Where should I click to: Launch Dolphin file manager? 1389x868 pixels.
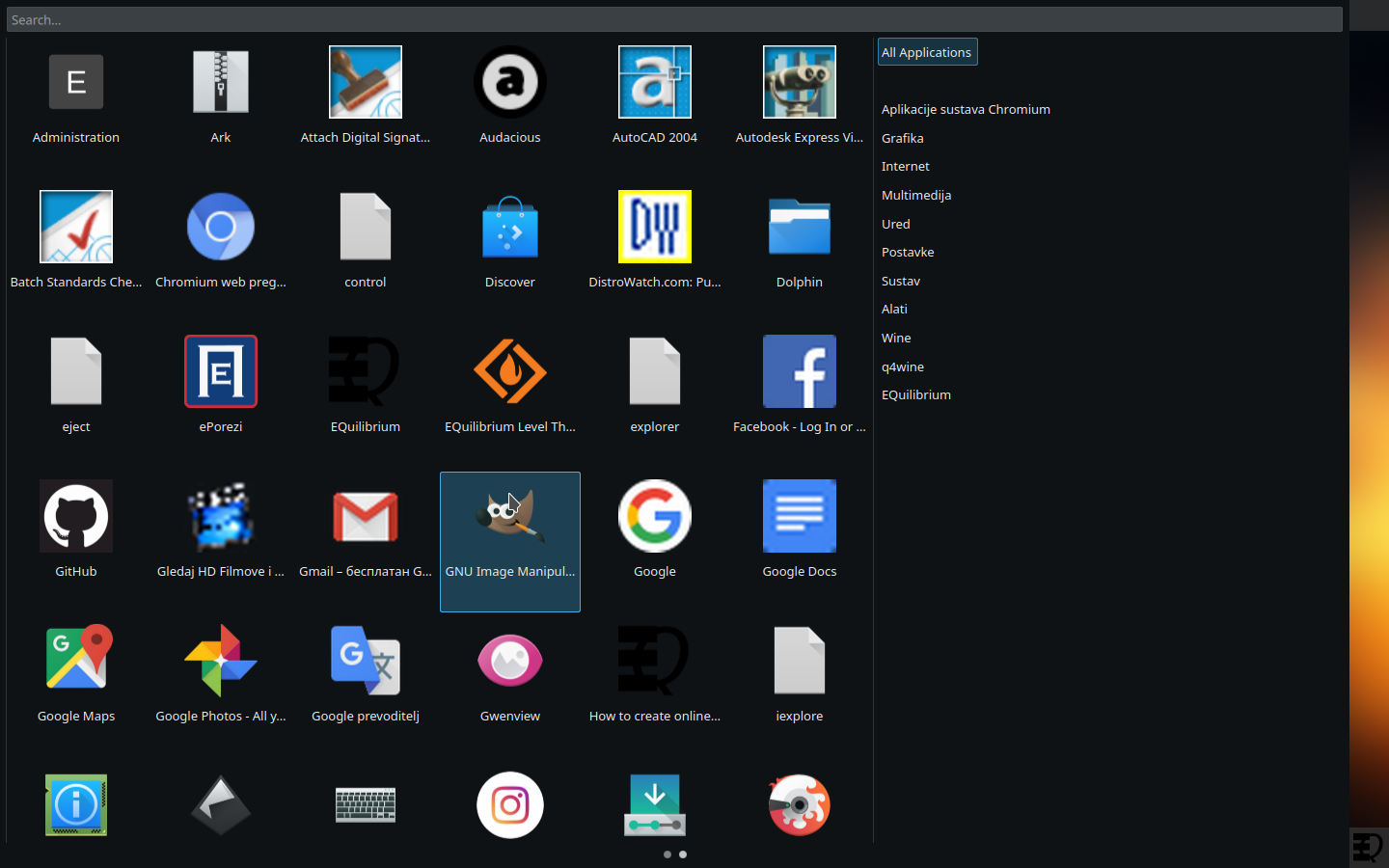(x=800, y=240)
